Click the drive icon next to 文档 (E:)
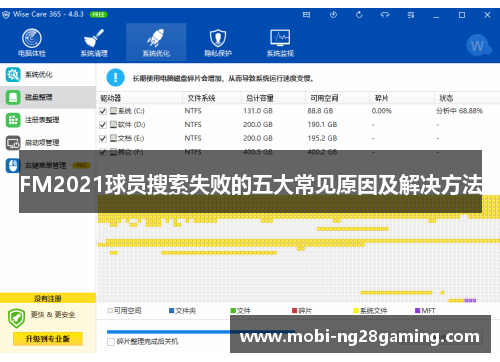This screenshot has height=362, width=500. click(x=114, y=138)
